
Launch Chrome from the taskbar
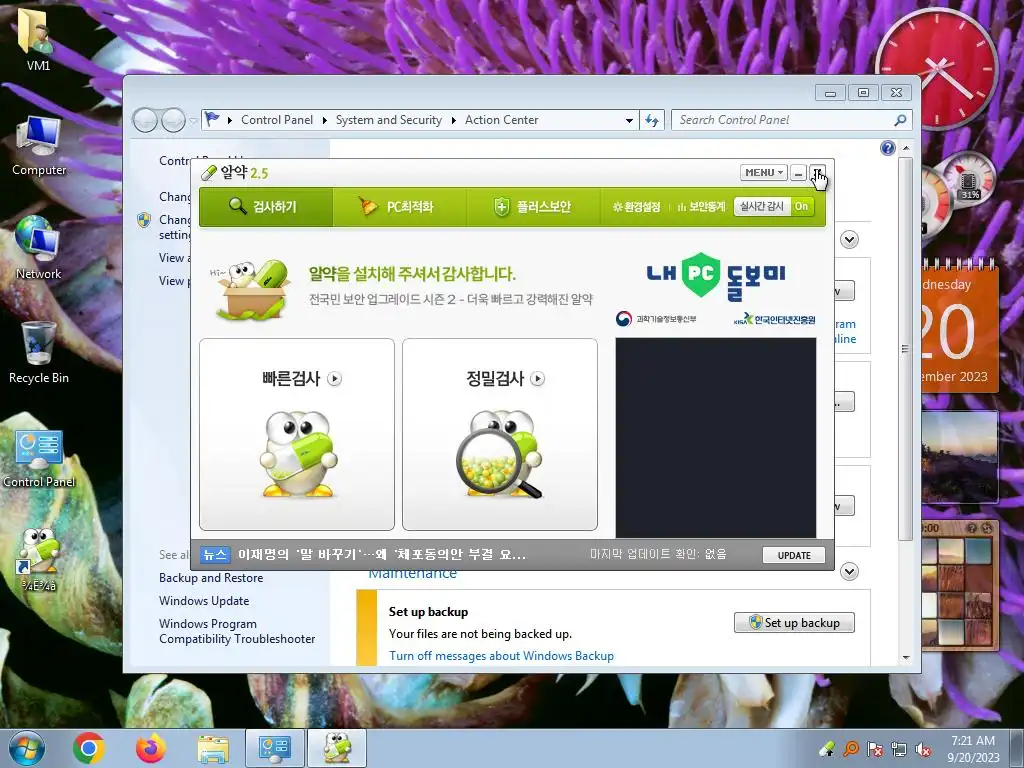coord(89,748)
